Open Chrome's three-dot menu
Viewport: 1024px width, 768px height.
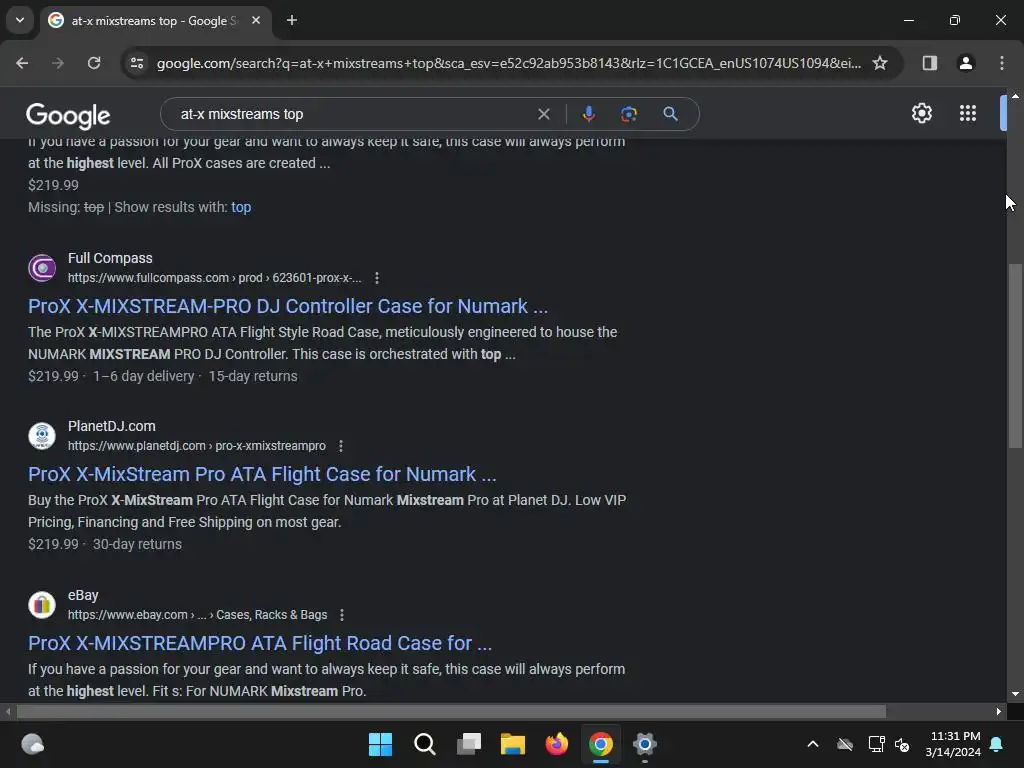pyautogui.click(x=1002, y=63)
